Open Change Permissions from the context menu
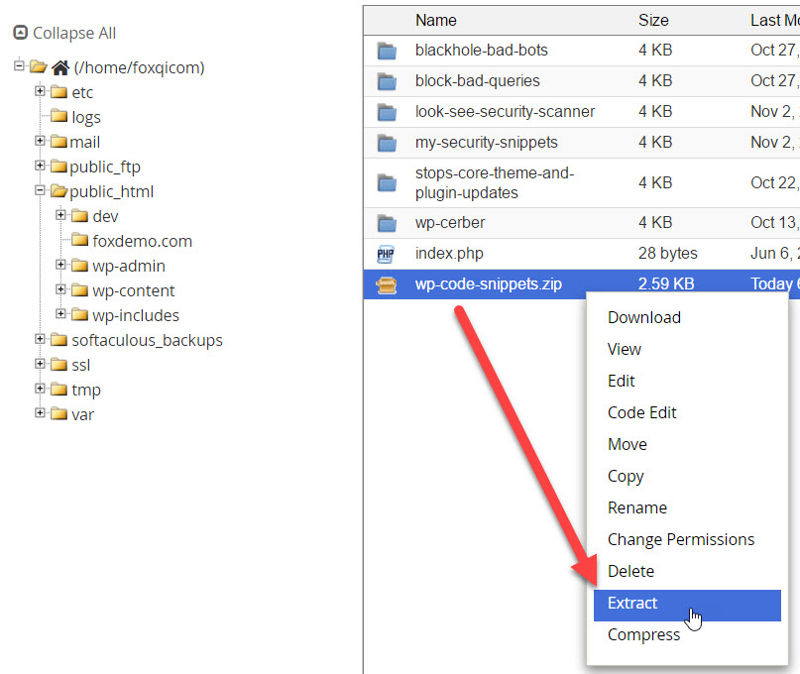Image resolution: width=800 pixels, height=674 pixels. pos(681,539)
